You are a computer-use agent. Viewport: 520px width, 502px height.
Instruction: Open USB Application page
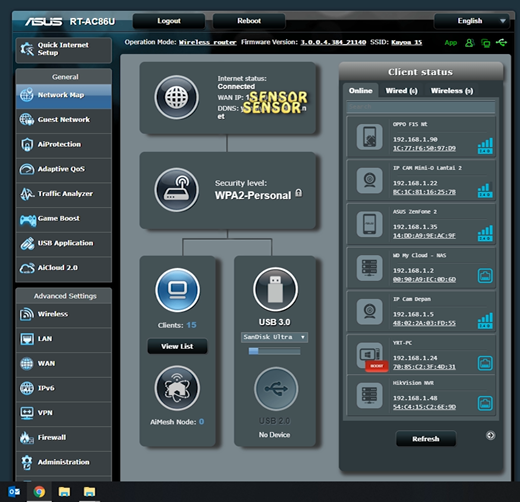click(63, 243)
